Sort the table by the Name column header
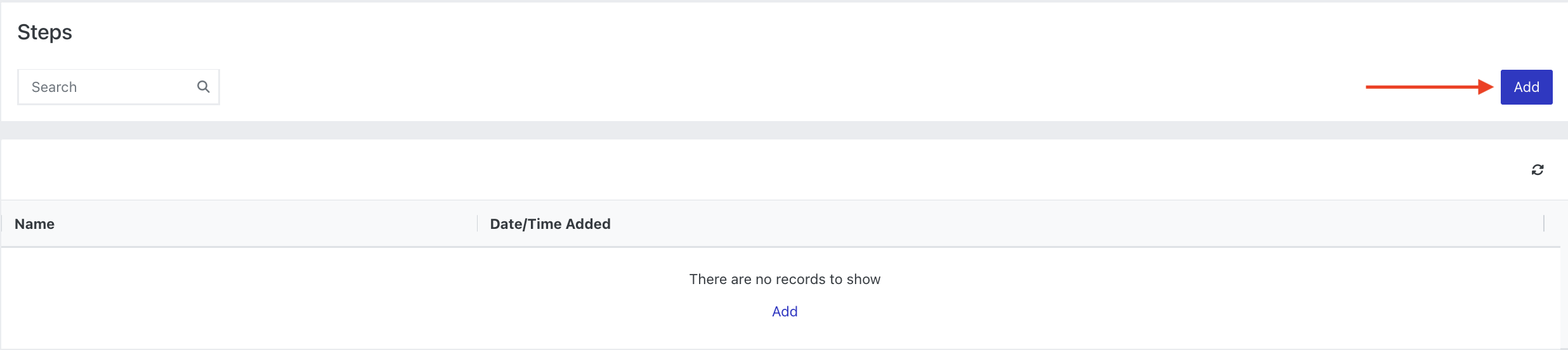This screenshot has width=1568, height=350. 34,224
